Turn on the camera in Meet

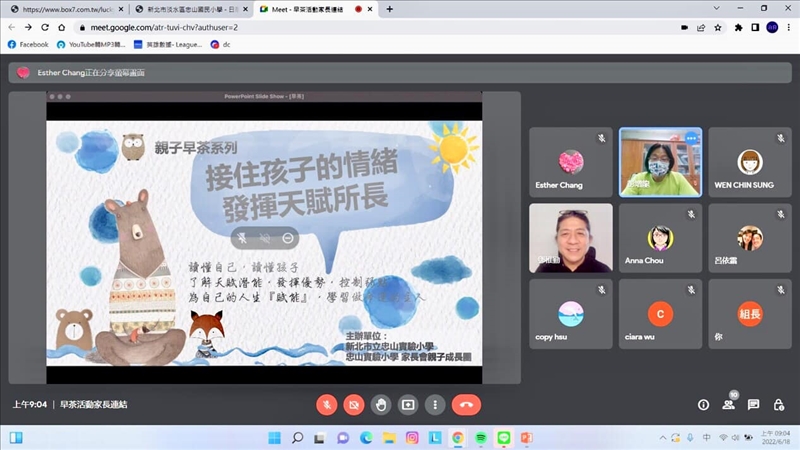tap(353, 404)
